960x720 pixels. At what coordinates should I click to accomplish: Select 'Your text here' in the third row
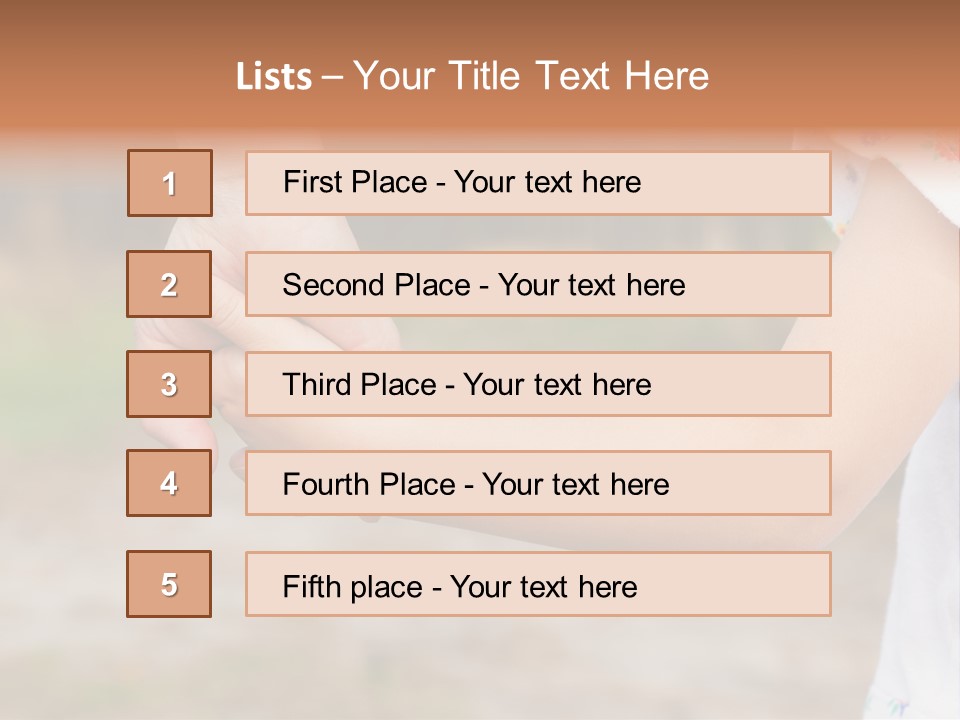click(557, 385)
